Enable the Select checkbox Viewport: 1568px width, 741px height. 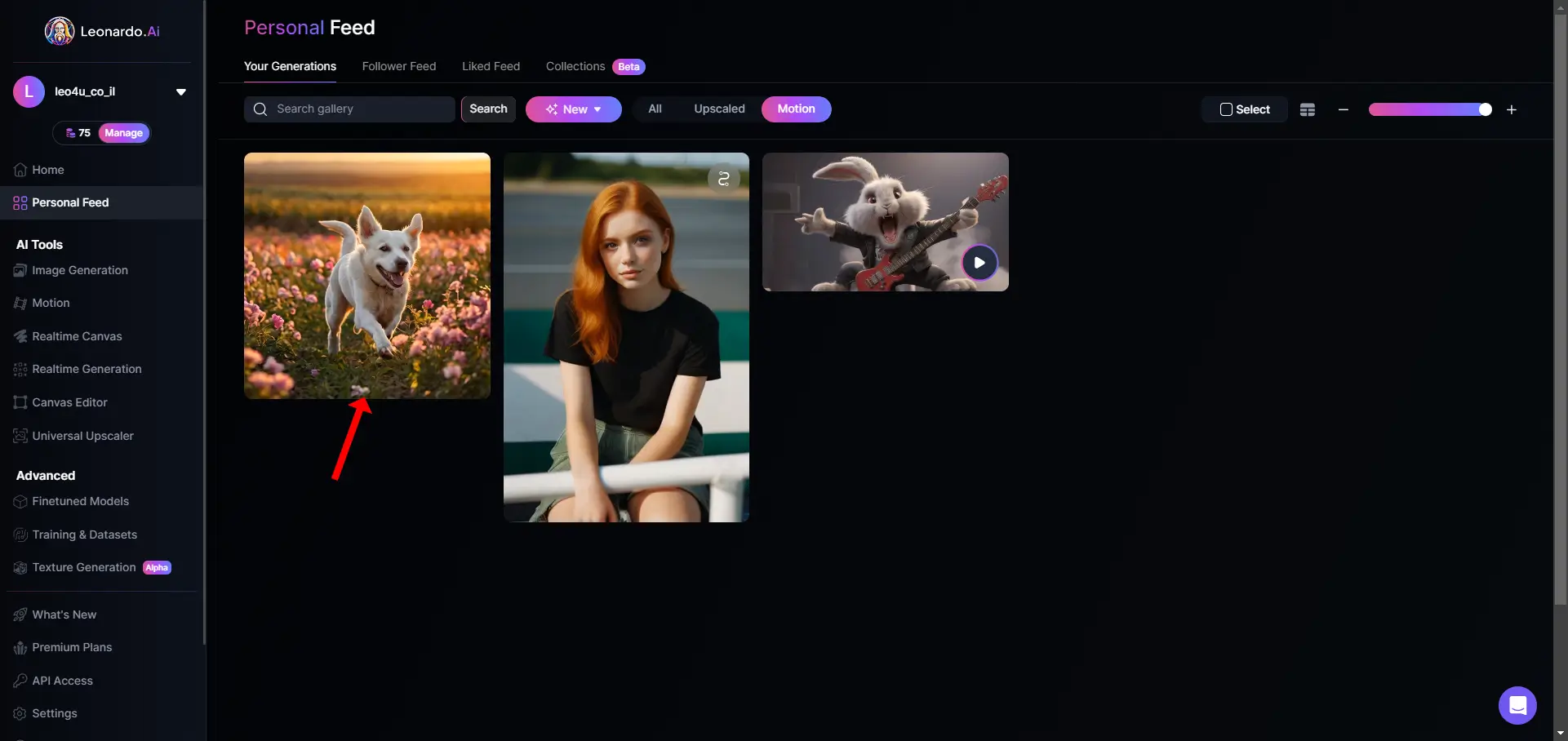(1245, 109)
